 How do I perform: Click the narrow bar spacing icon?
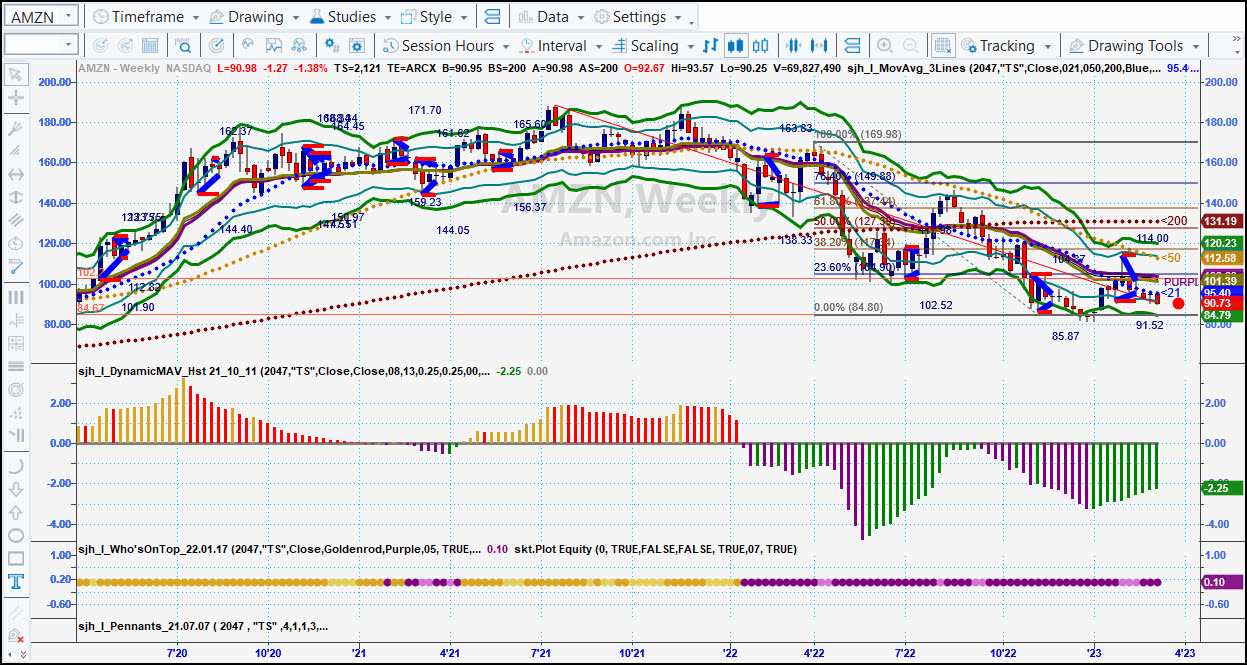coord(794,45)
